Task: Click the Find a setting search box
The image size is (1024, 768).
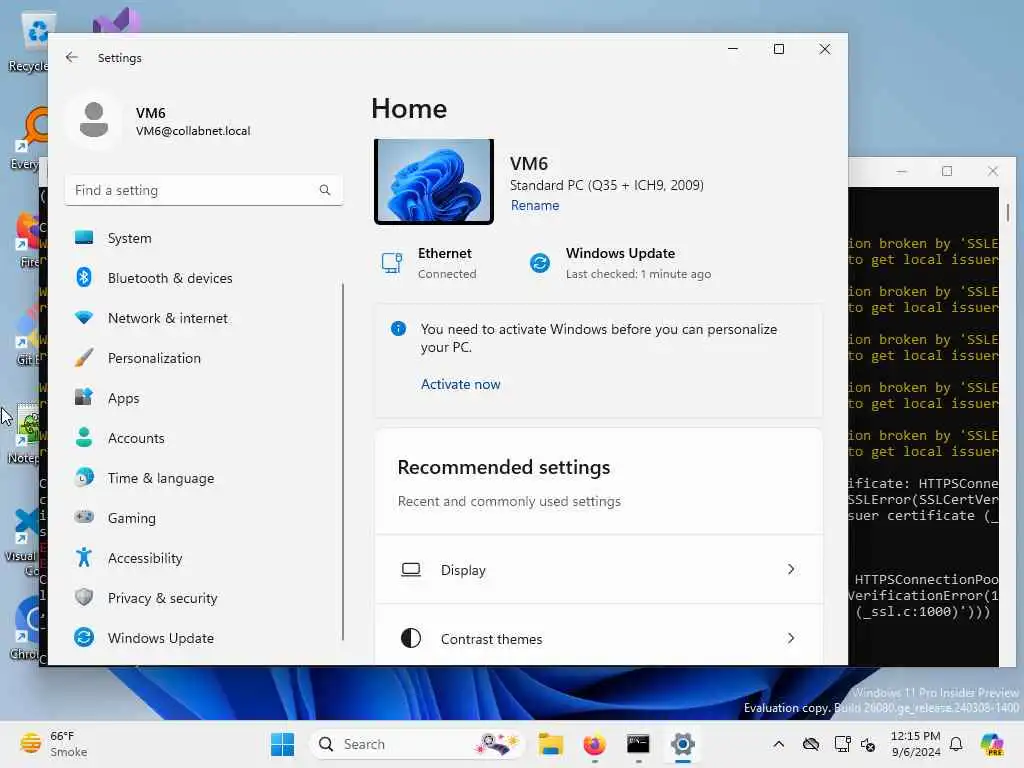Action: coord(204,190)
